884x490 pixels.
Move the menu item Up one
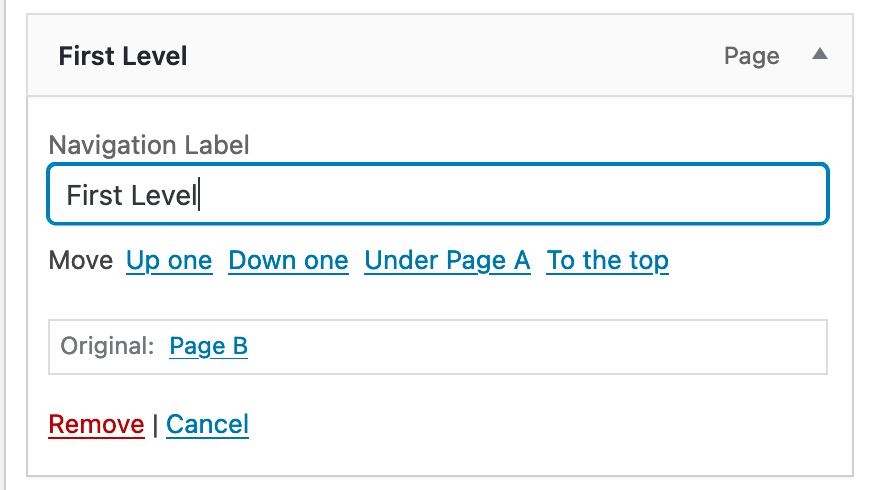pyautogui.click(x=169, y=261)
